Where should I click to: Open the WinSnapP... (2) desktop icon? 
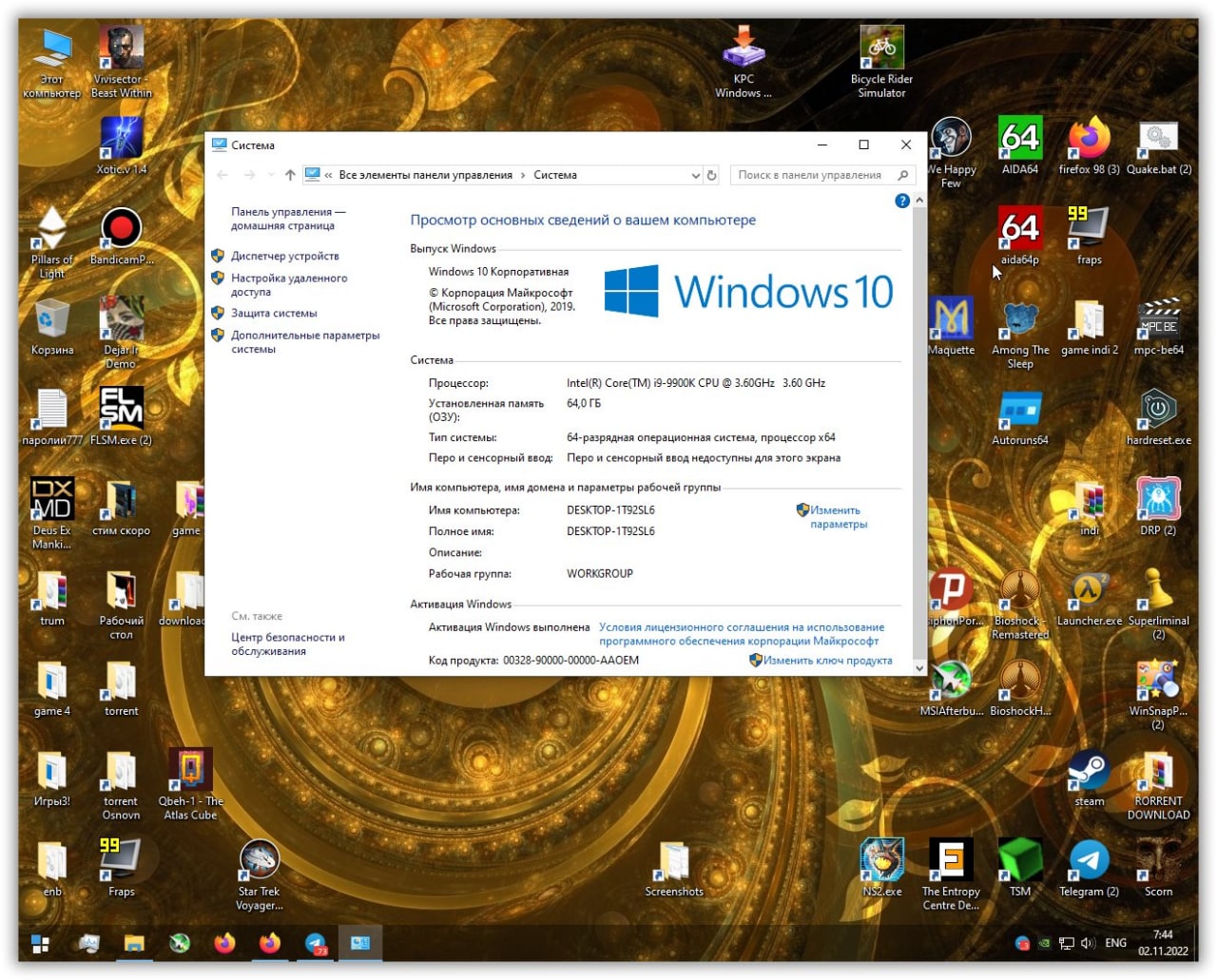pyautogui.click(x=1158, y=694)
